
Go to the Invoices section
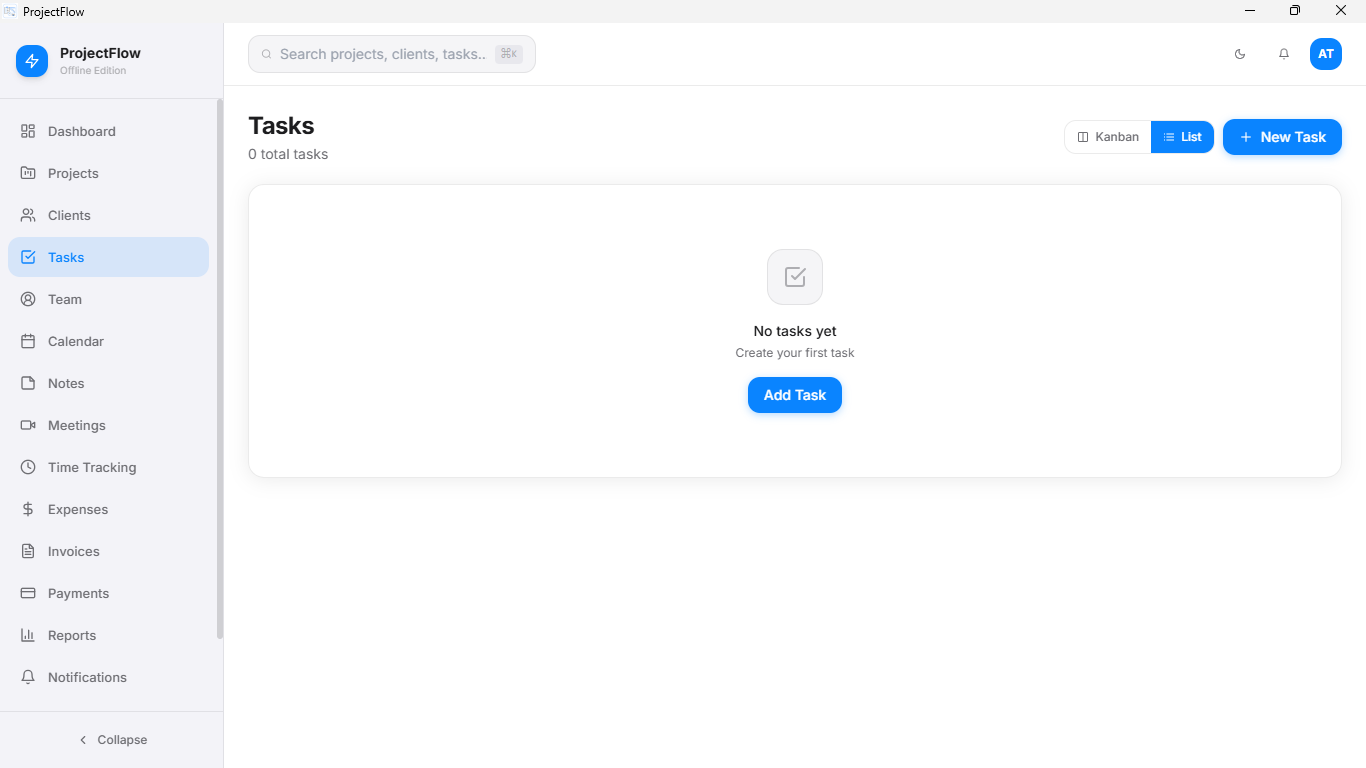[108, 551]
